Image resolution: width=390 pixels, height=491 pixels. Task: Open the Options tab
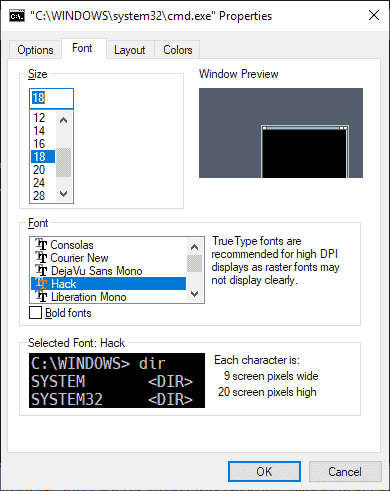[35, 50]
